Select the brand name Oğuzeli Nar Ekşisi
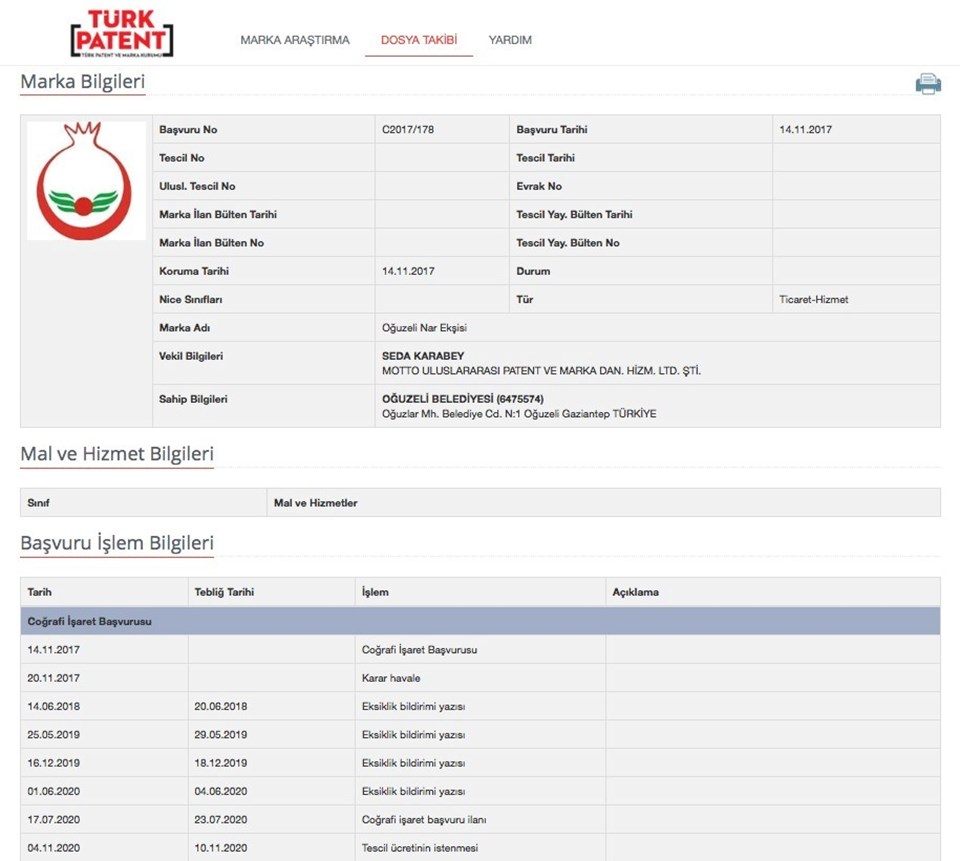Image resolution: width=960 pixels, height=861 pixels. click(424, 328)
